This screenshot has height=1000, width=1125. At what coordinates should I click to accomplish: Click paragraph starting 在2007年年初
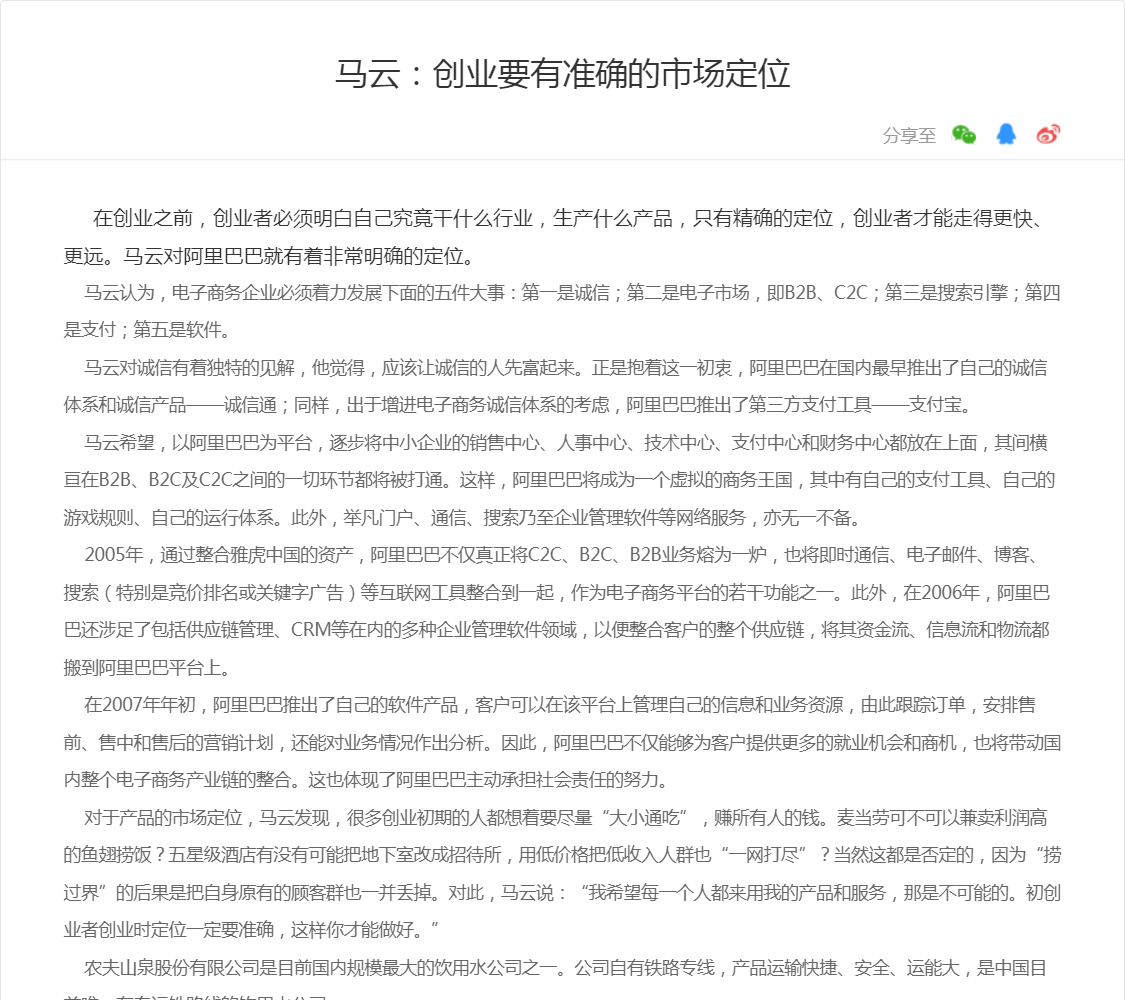562,742
